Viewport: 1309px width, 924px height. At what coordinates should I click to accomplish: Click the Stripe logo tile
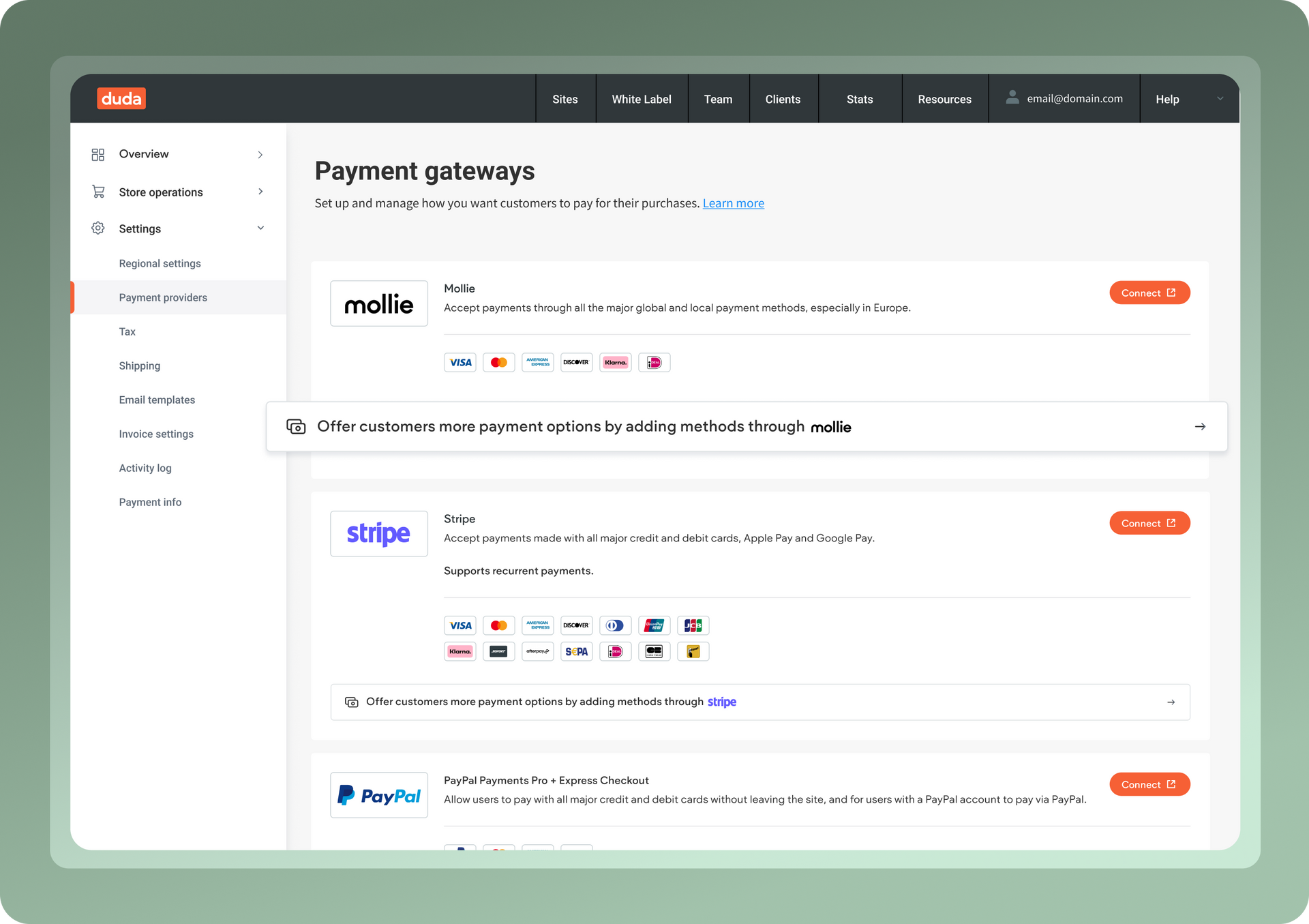tap(379, 534)
